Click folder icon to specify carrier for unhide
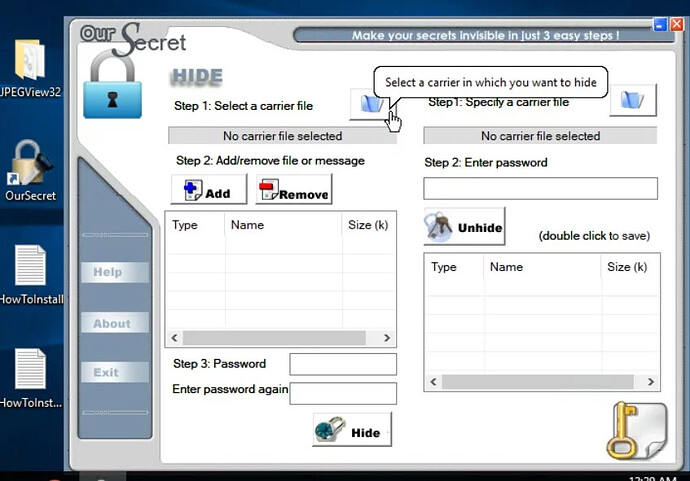 [x=632, y=100]
